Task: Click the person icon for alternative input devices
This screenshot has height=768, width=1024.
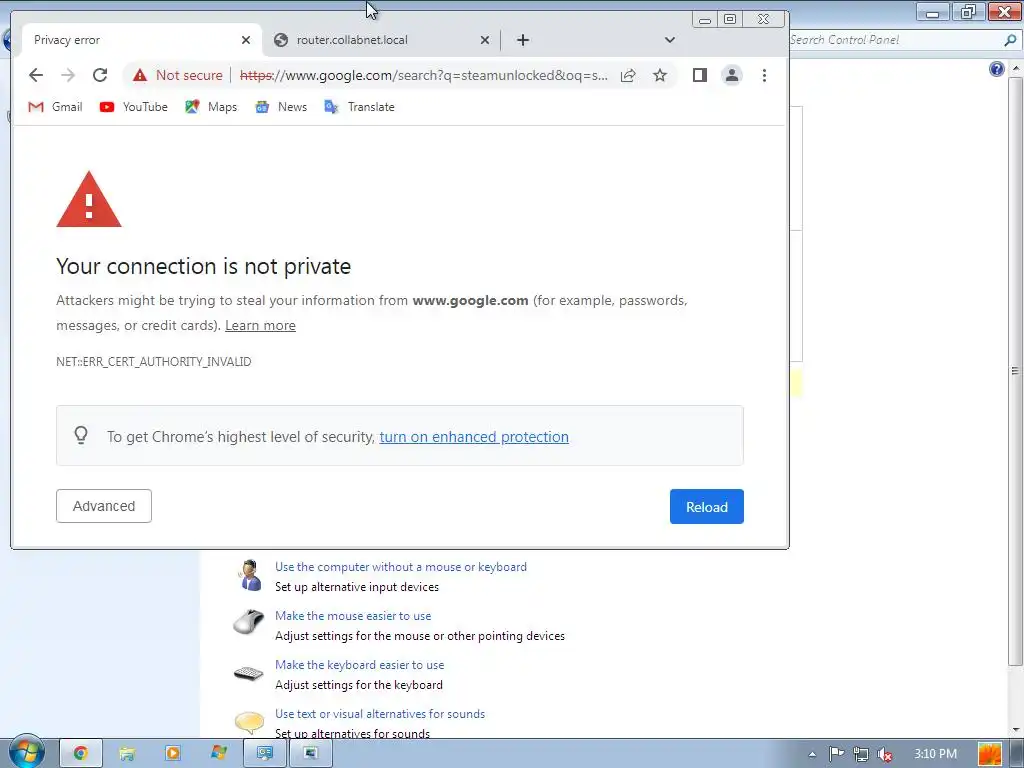Action: tap(249, 575)
